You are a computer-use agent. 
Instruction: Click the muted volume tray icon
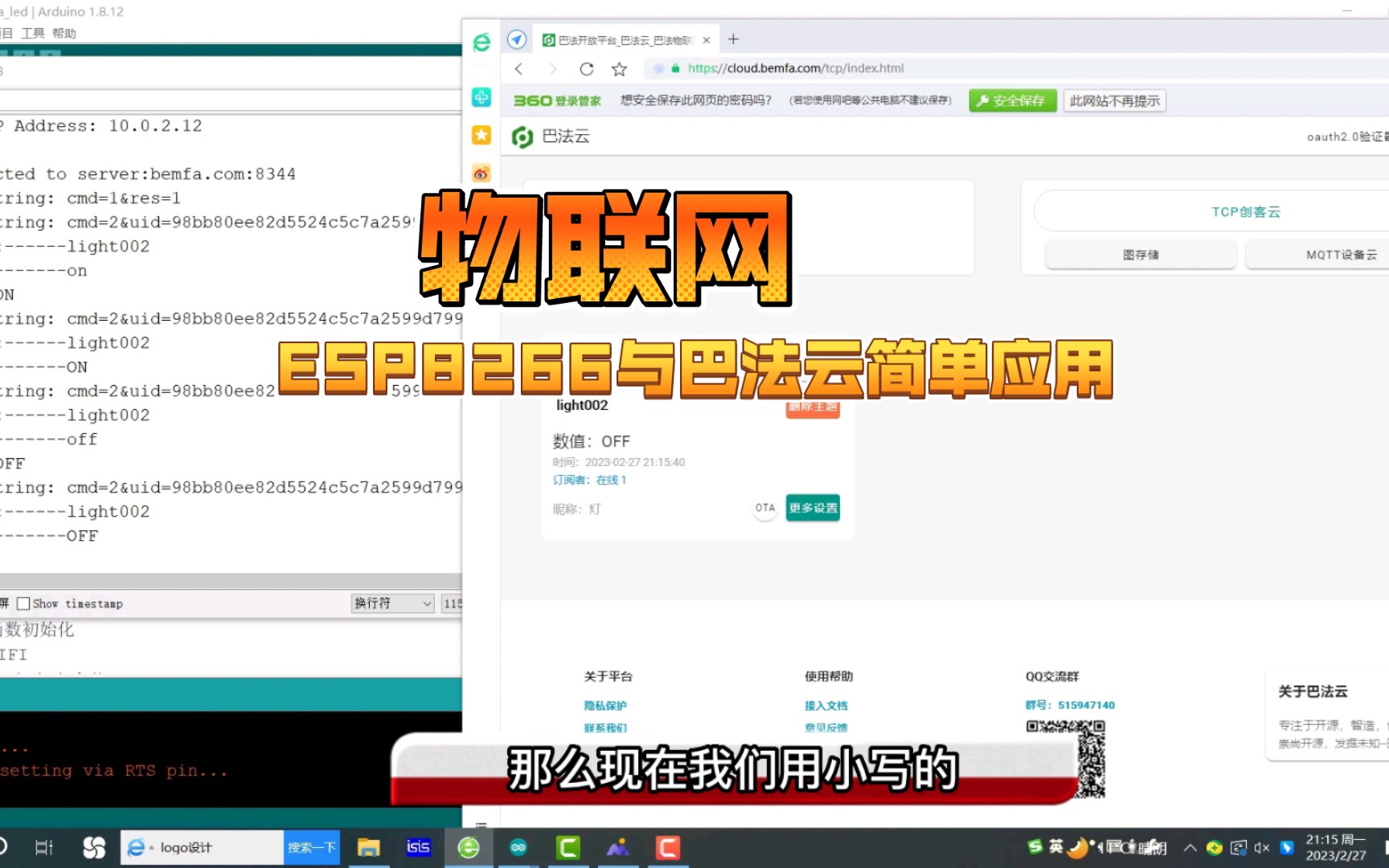coord(1262,848)
